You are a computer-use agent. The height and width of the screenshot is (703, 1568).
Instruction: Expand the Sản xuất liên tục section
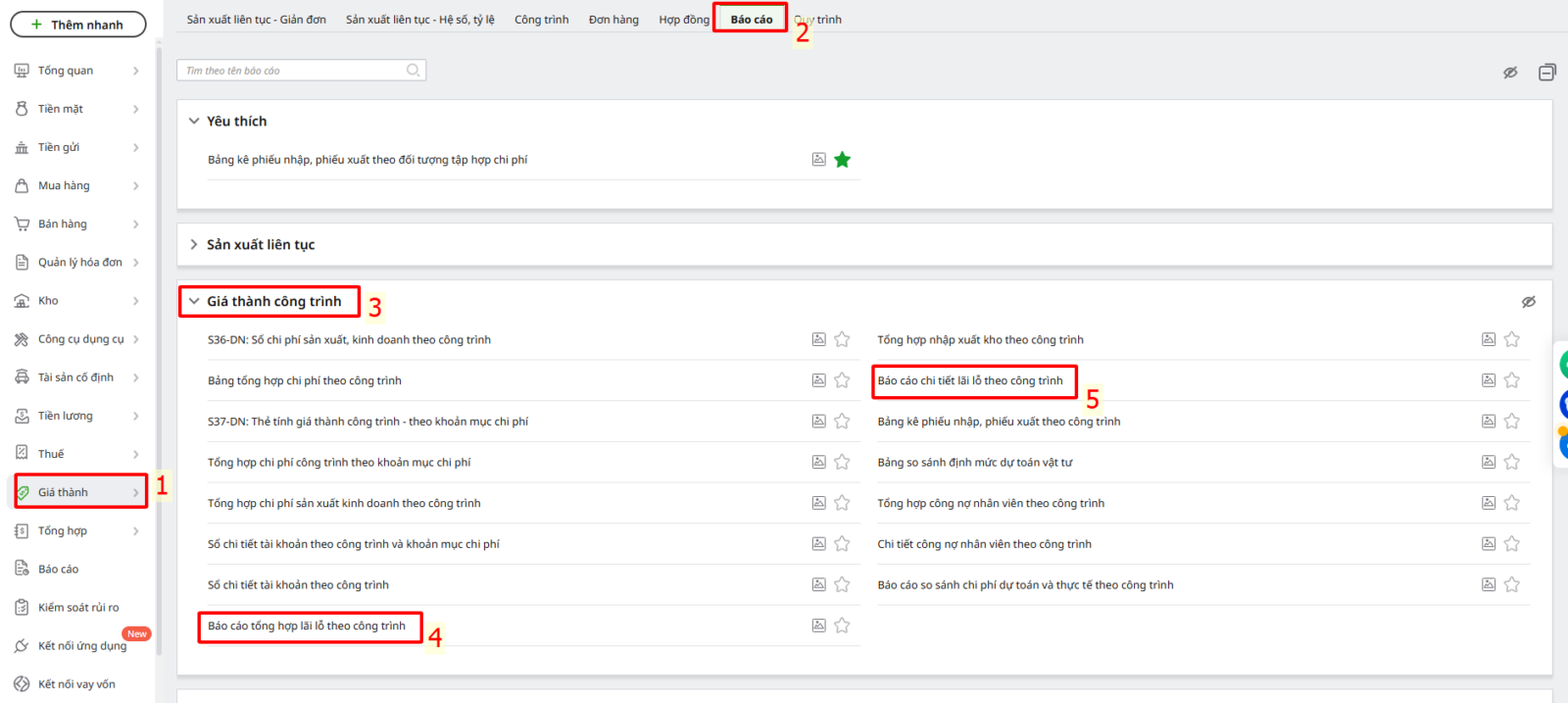[194, 244]
